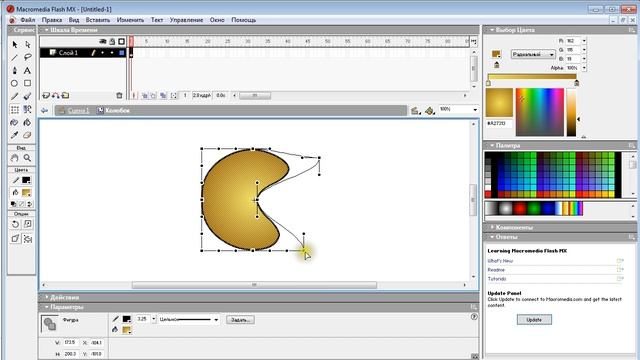Collapse the Палитра panel
Screen dimensions: 640x360
point(492,145)
